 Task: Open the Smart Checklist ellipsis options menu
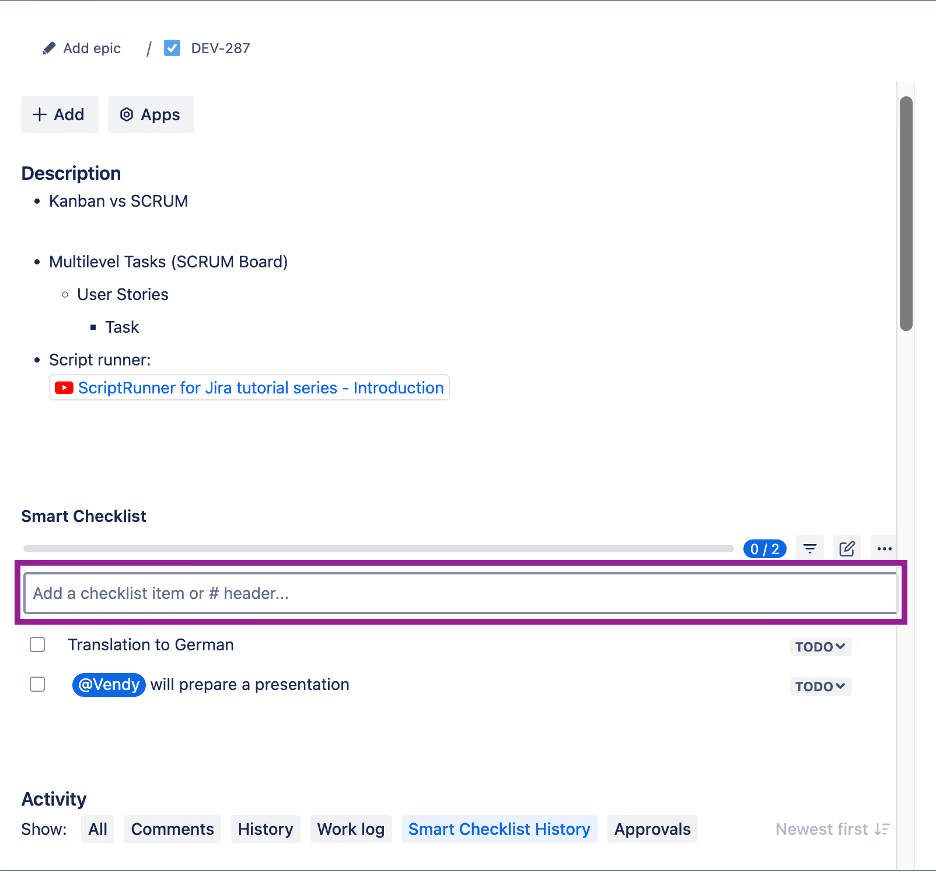click(x=884, y=548)
